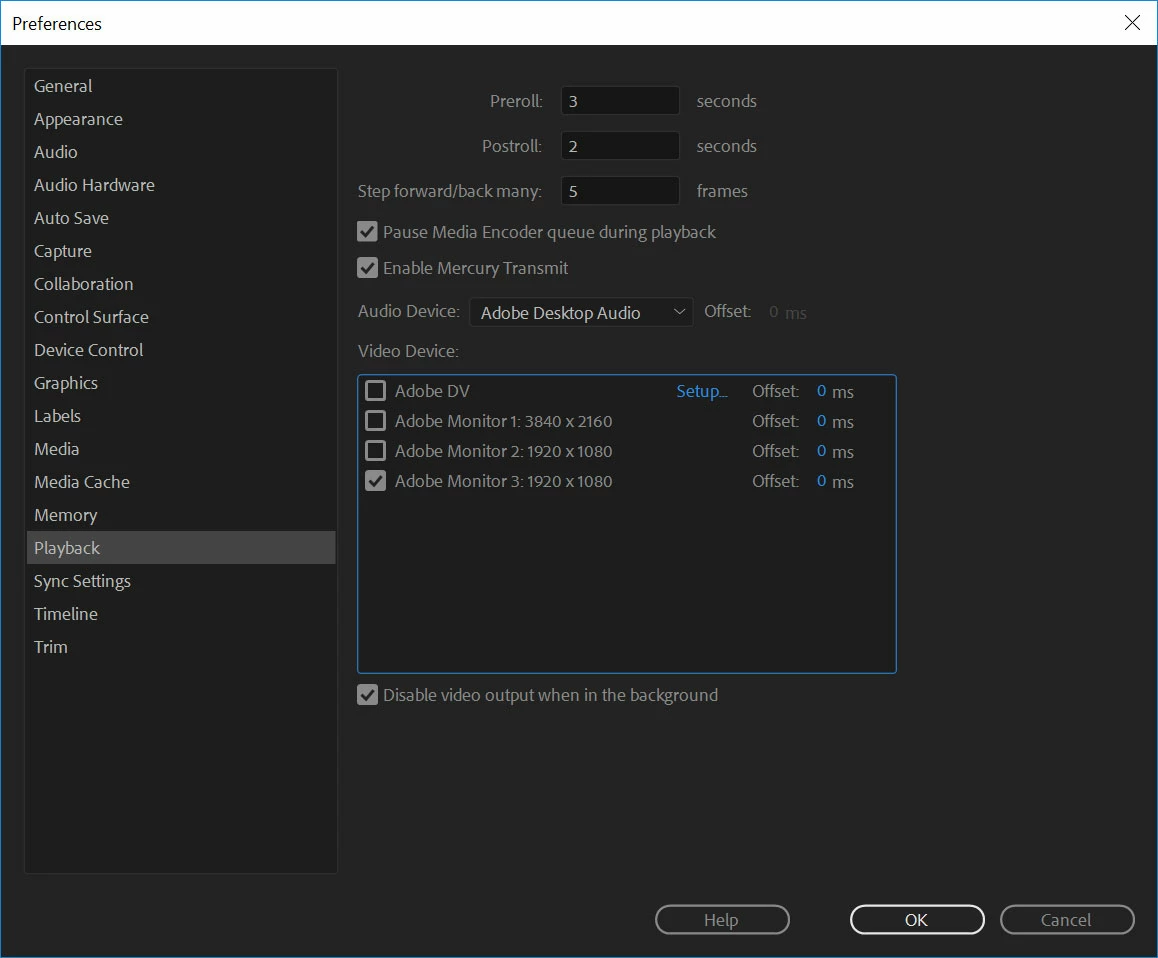Disable Enable Mercury Transmit checkbox
1158x958 pixels.
point(367,267)
